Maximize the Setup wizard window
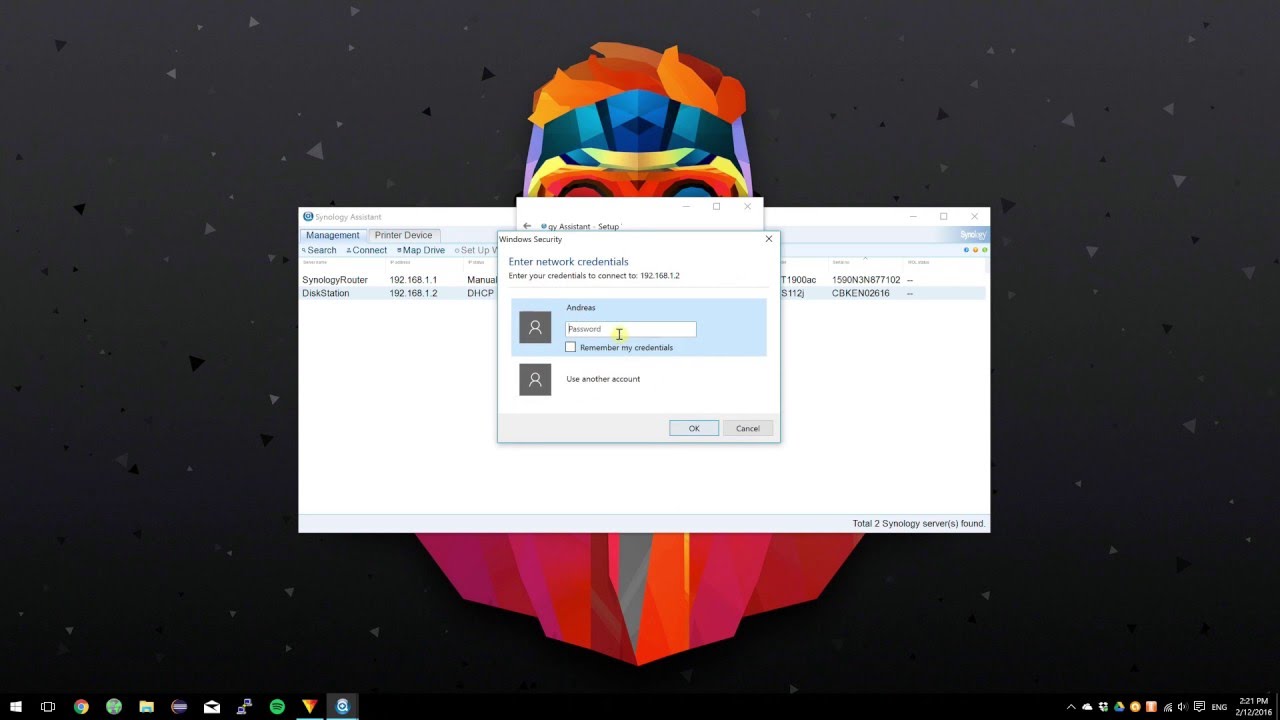The height and width of the screenshot is (720, 1280). coord(716,206)
